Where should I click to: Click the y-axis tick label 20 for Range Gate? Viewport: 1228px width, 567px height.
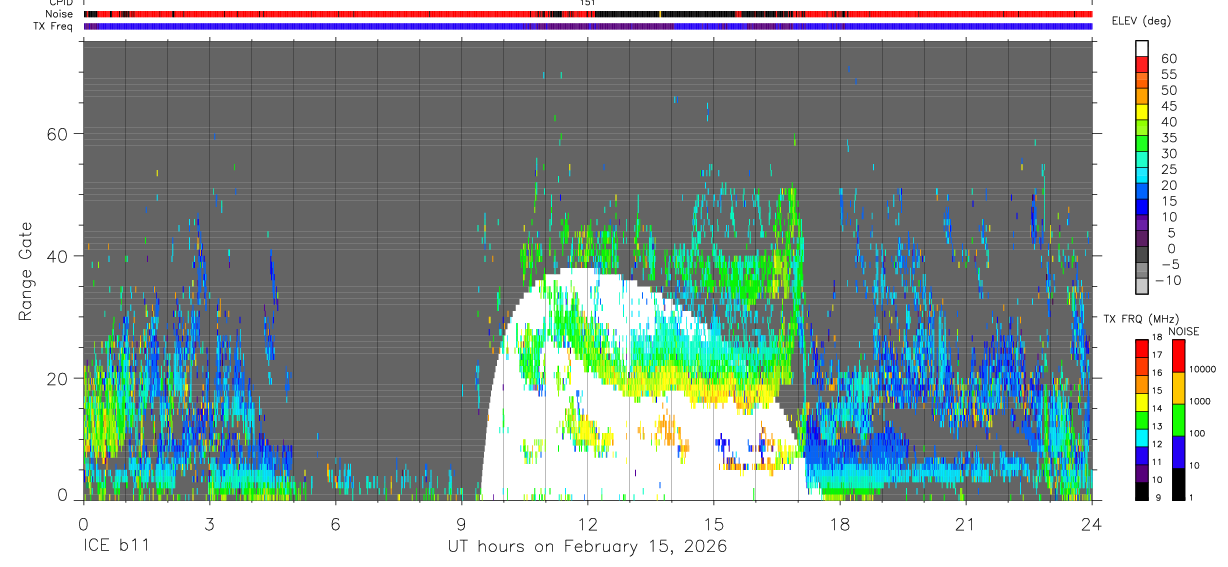click(56, 379)
